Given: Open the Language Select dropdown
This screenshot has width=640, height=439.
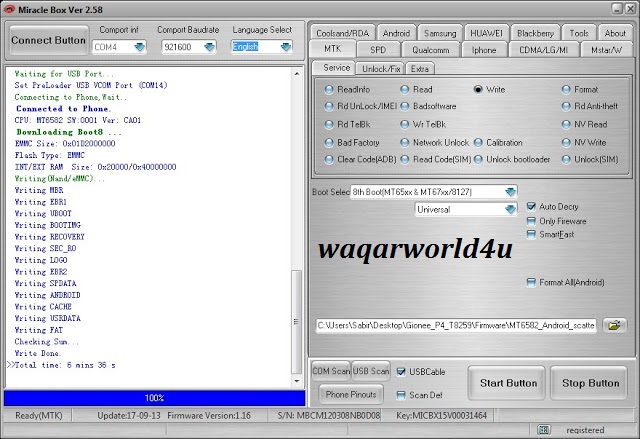Looking at the screenshot, I should pos(286,47).
